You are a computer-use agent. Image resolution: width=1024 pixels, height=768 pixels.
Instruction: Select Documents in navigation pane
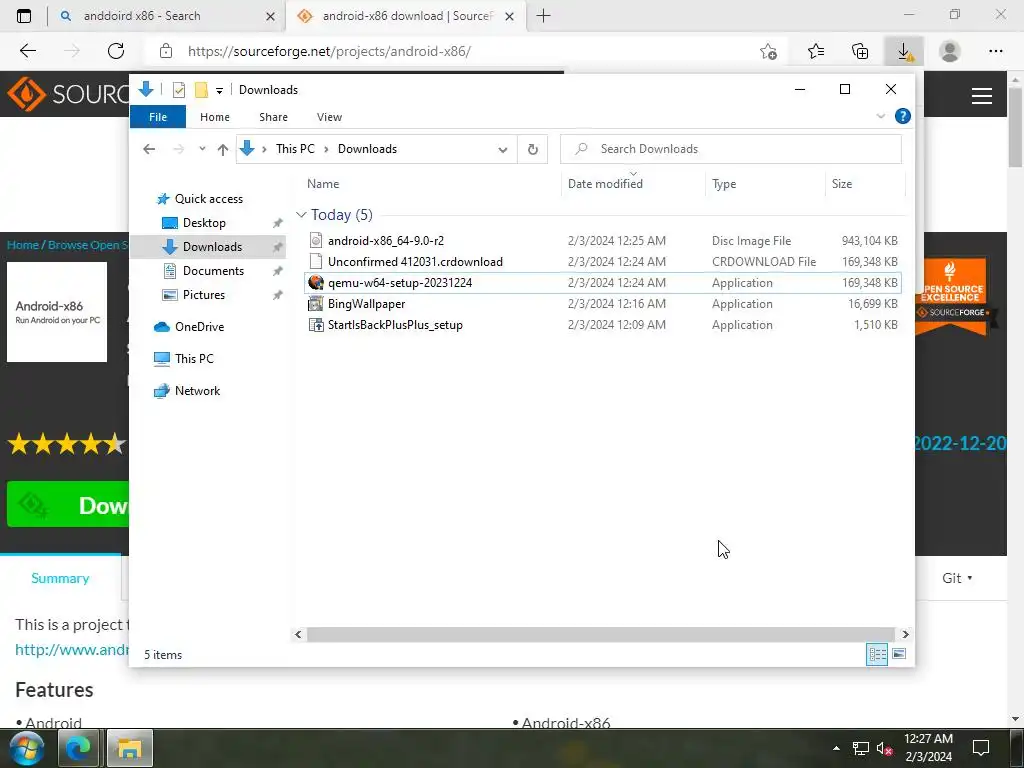213,270
